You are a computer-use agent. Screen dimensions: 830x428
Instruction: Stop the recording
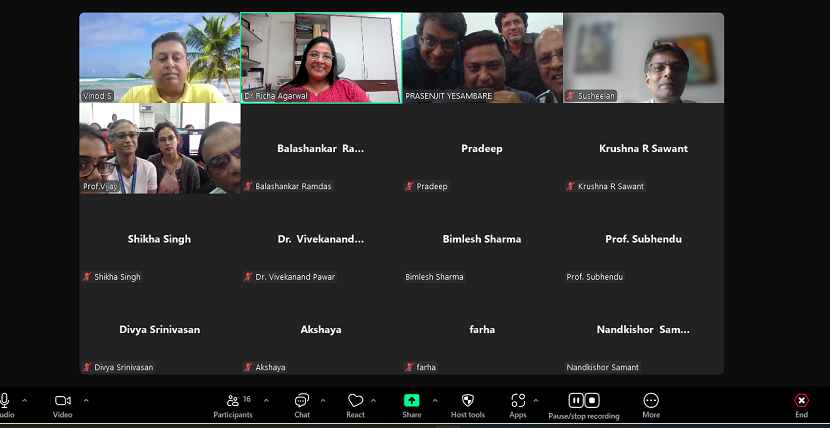point(592,400)
